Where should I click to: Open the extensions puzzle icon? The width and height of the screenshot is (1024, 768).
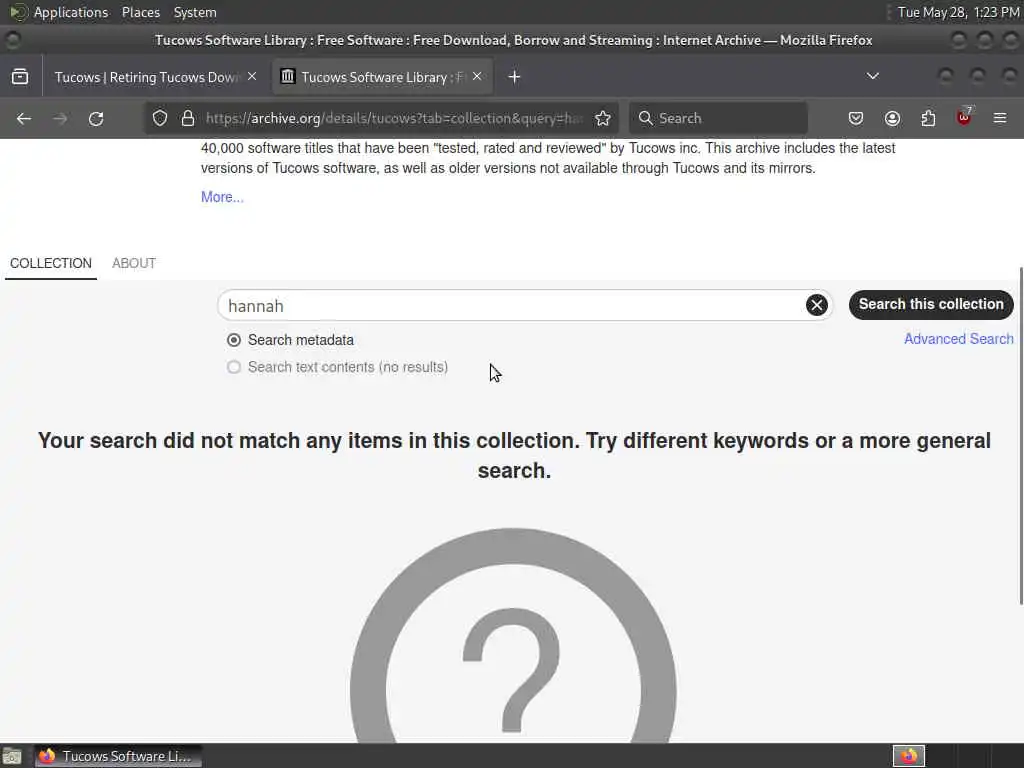928,118
